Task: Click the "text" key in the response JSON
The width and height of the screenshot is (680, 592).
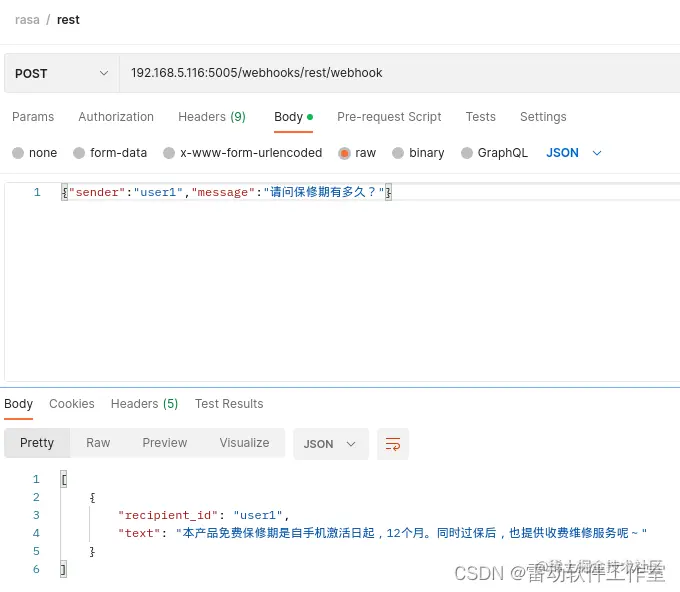Action: point(139,533)
